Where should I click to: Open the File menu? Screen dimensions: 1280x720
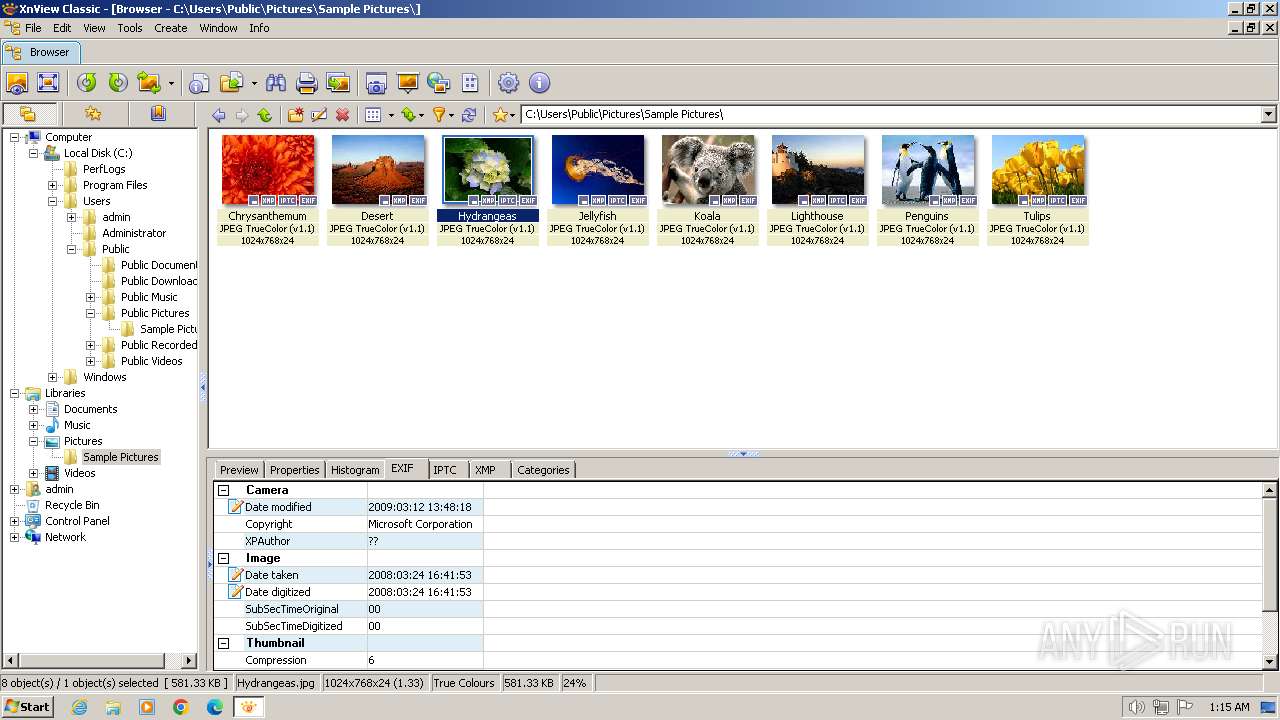tap(33, 28)
